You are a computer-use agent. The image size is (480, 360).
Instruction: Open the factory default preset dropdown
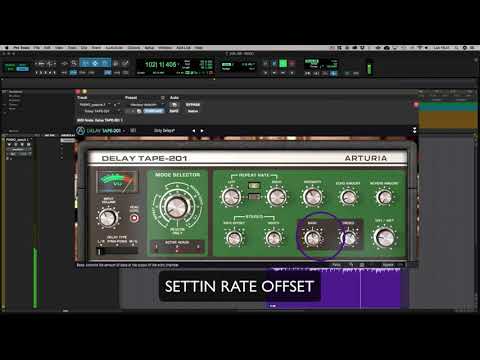click(x=144, y=105)
